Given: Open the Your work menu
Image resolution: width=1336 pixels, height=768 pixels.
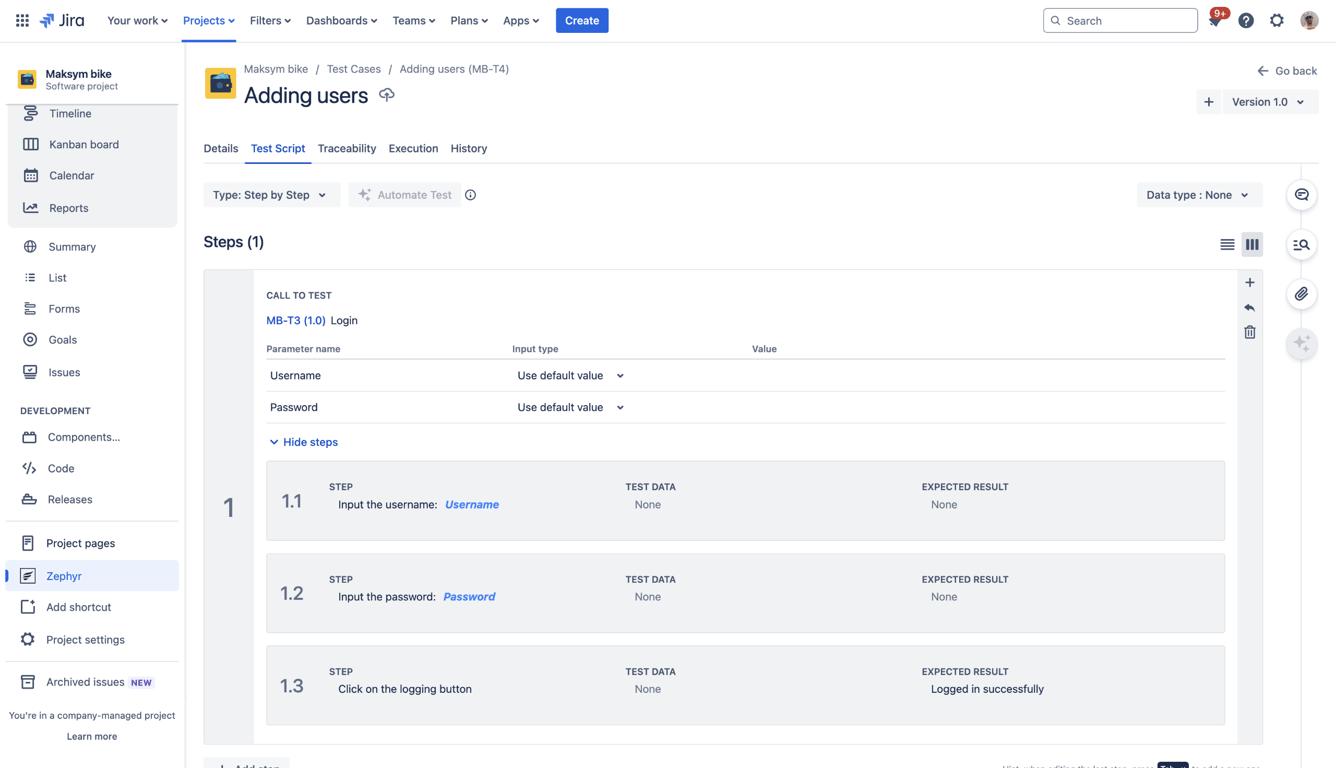Looking at the screenshot, I should click(137, 20).
